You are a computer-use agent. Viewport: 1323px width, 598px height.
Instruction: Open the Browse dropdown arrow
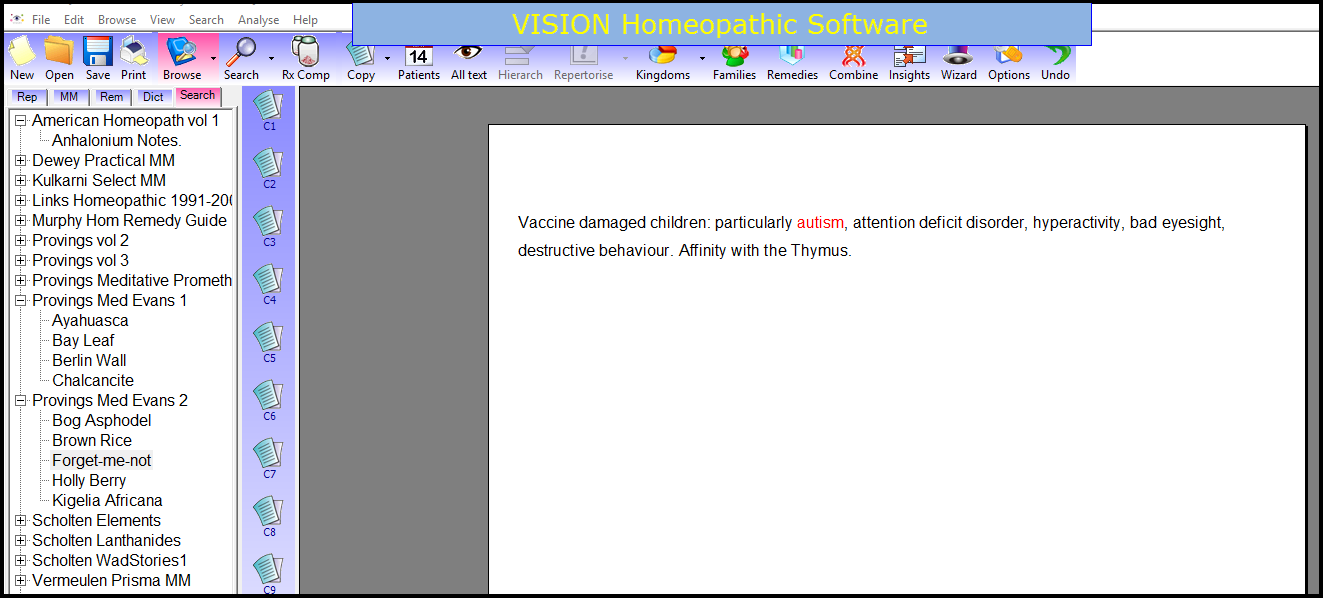coord(213,58)
